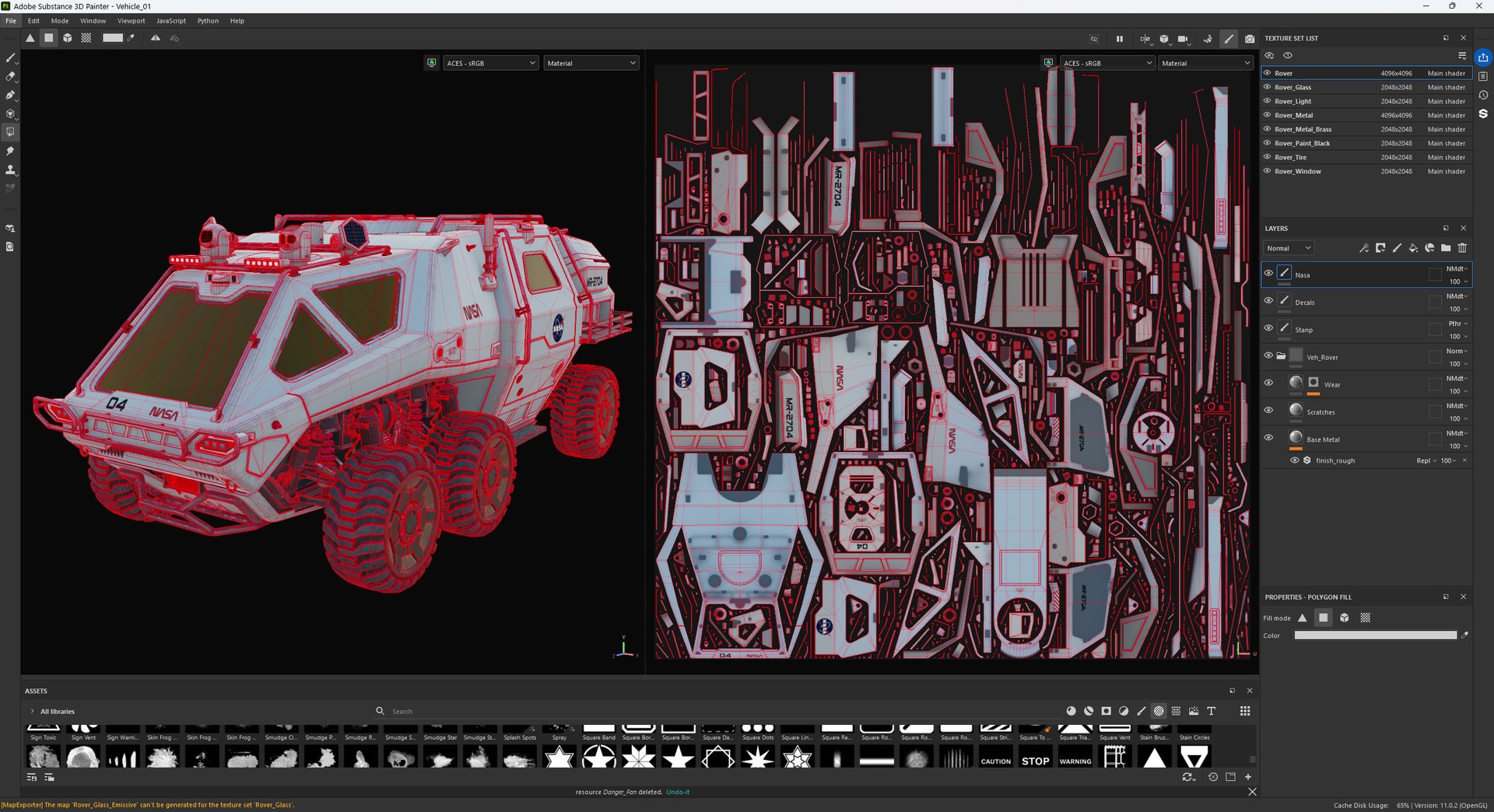
Task: Open the left viewport Material channel dropdown
Action: coord(591,63)
